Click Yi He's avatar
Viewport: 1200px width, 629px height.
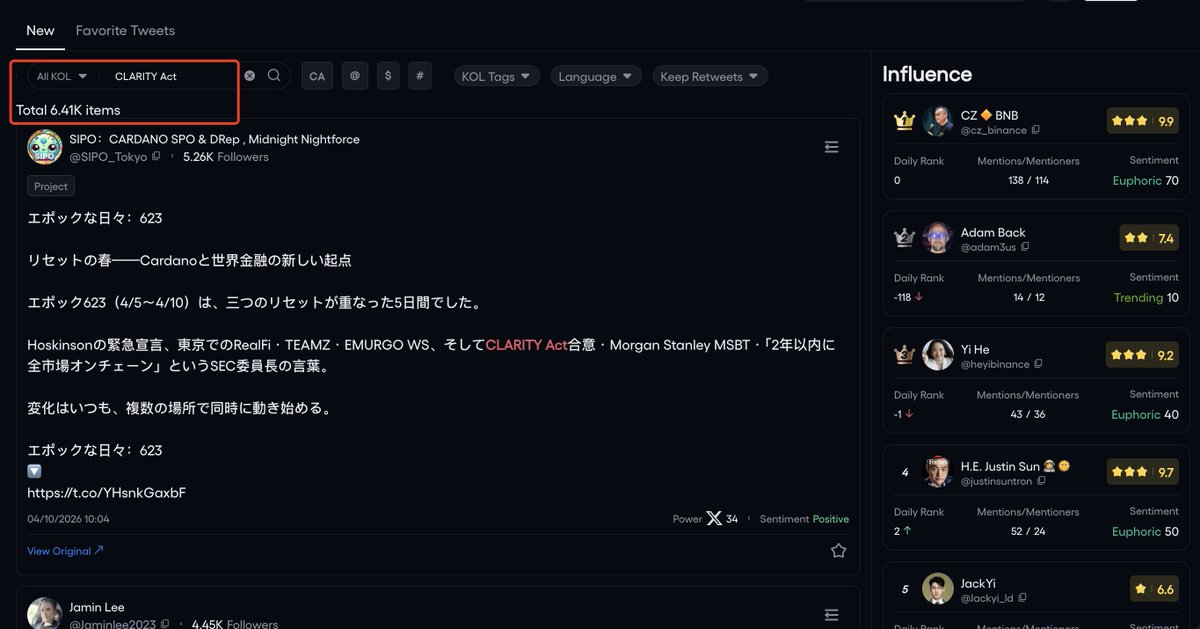[x=938, y=355]
